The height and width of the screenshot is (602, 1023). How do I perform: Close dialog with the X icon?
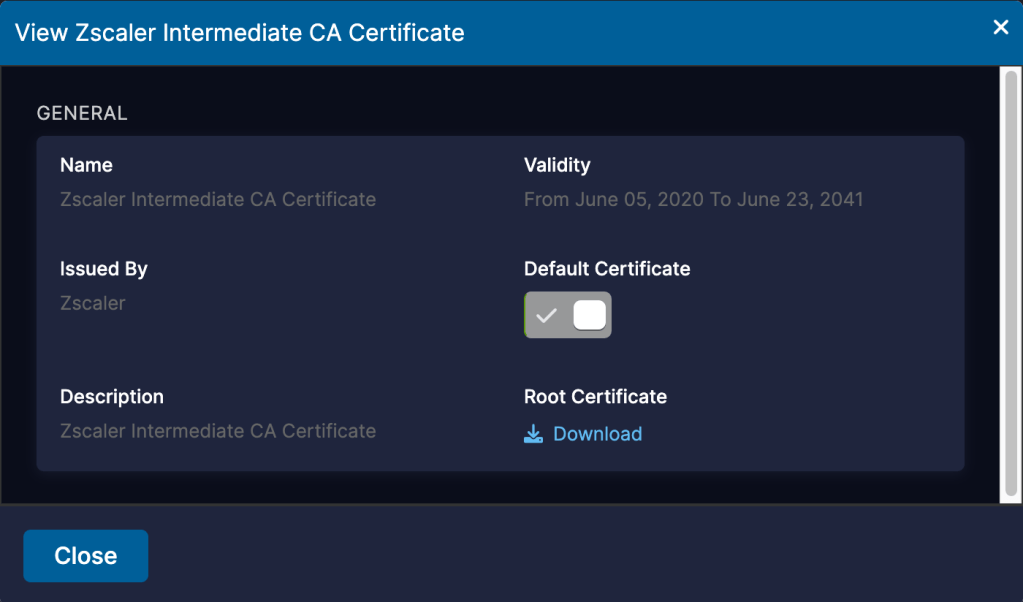click(1000, 28)
